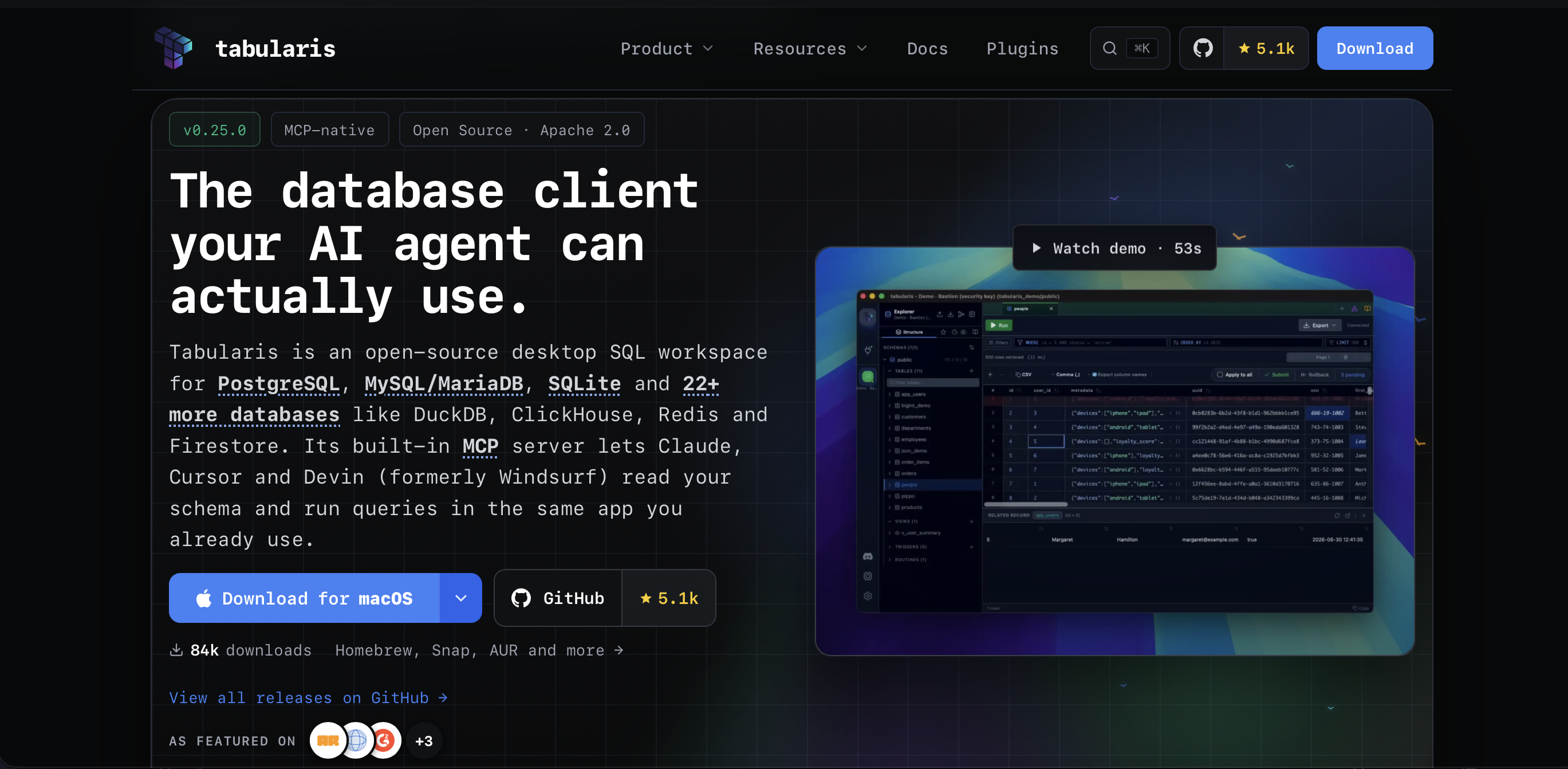Go to the Docs page
Image resolution: width=1568 pixels, height=769 pixels.
point(927,49)
